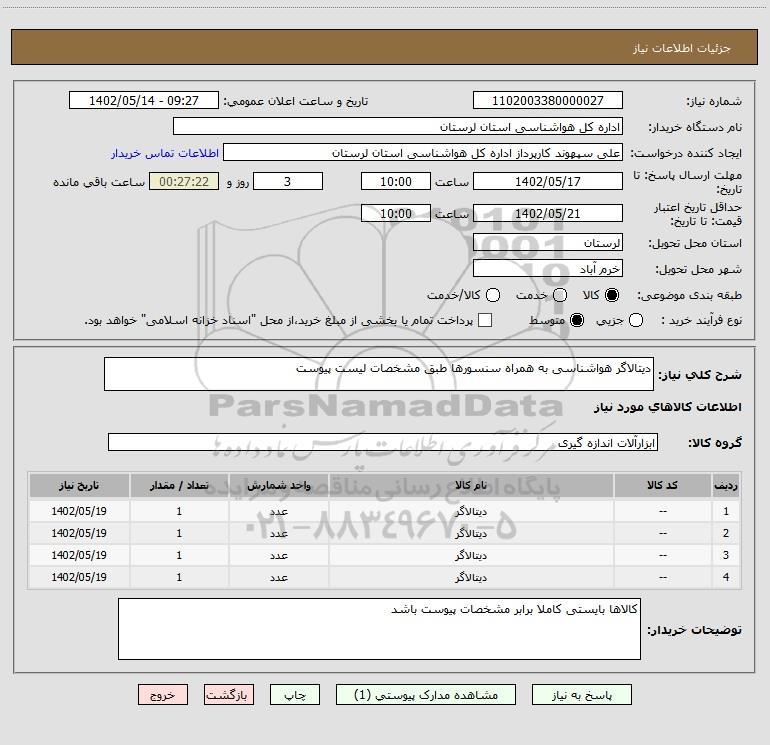Click the countdown timer 00:27:22
The height and width of the screenshot is (745, 770).
(184, 182)
